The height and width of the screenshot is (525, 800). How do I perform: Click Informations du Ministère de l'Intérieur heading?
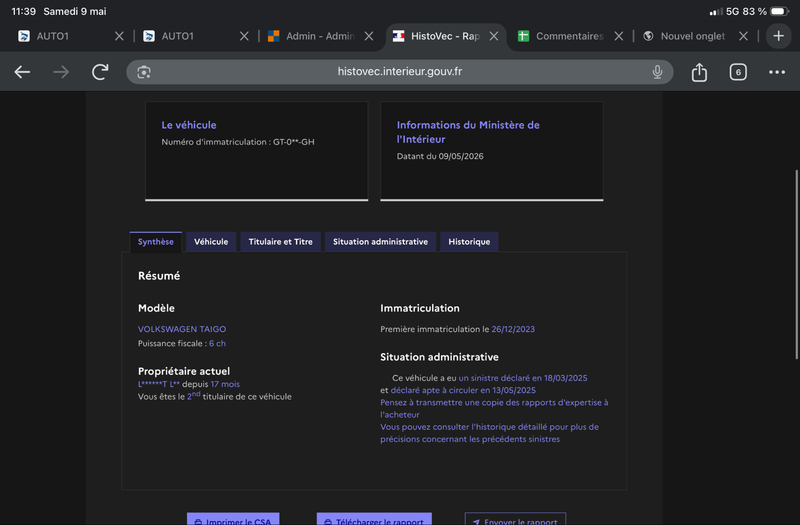click(468, 132)
